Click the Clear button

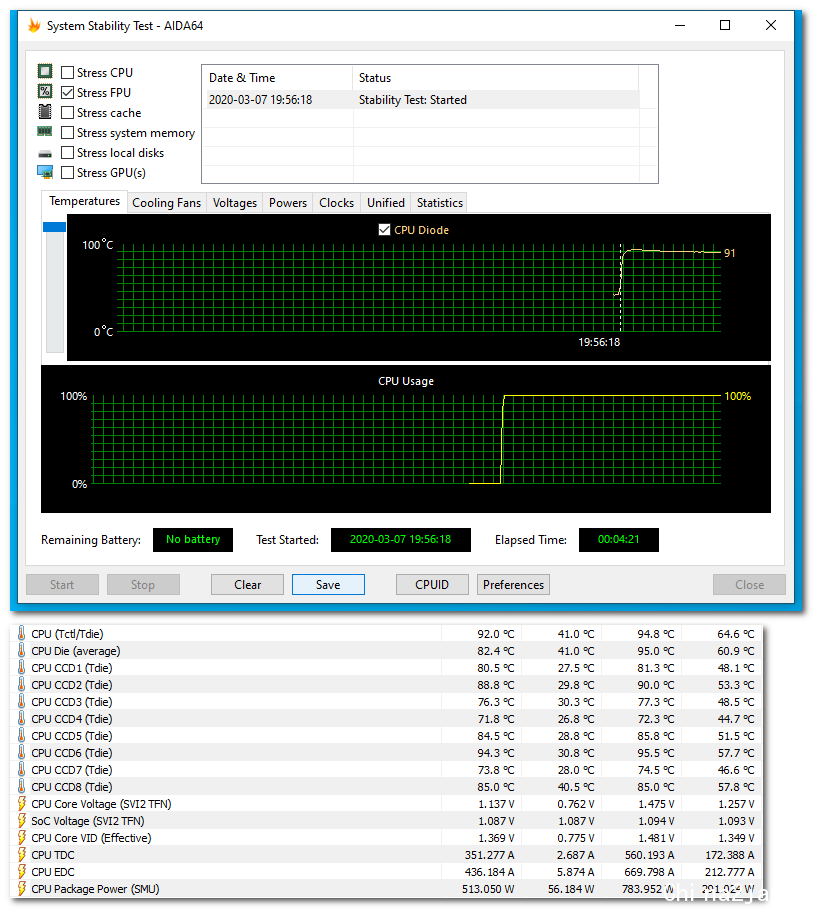point(248,584)
